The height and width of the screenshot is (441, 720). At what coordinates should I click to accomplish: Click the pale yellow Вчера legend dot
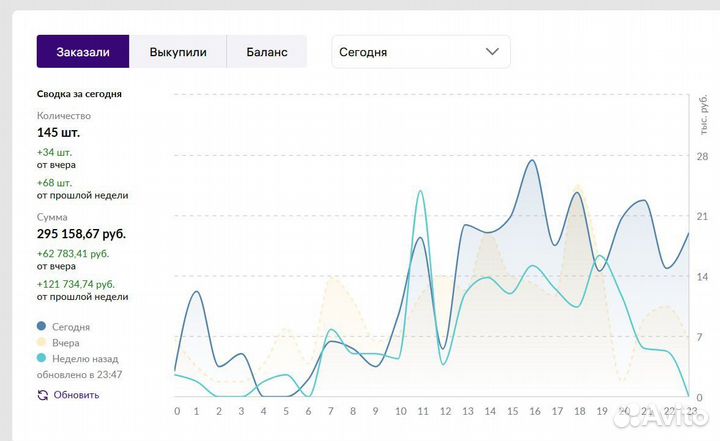(x=42, y=342)
